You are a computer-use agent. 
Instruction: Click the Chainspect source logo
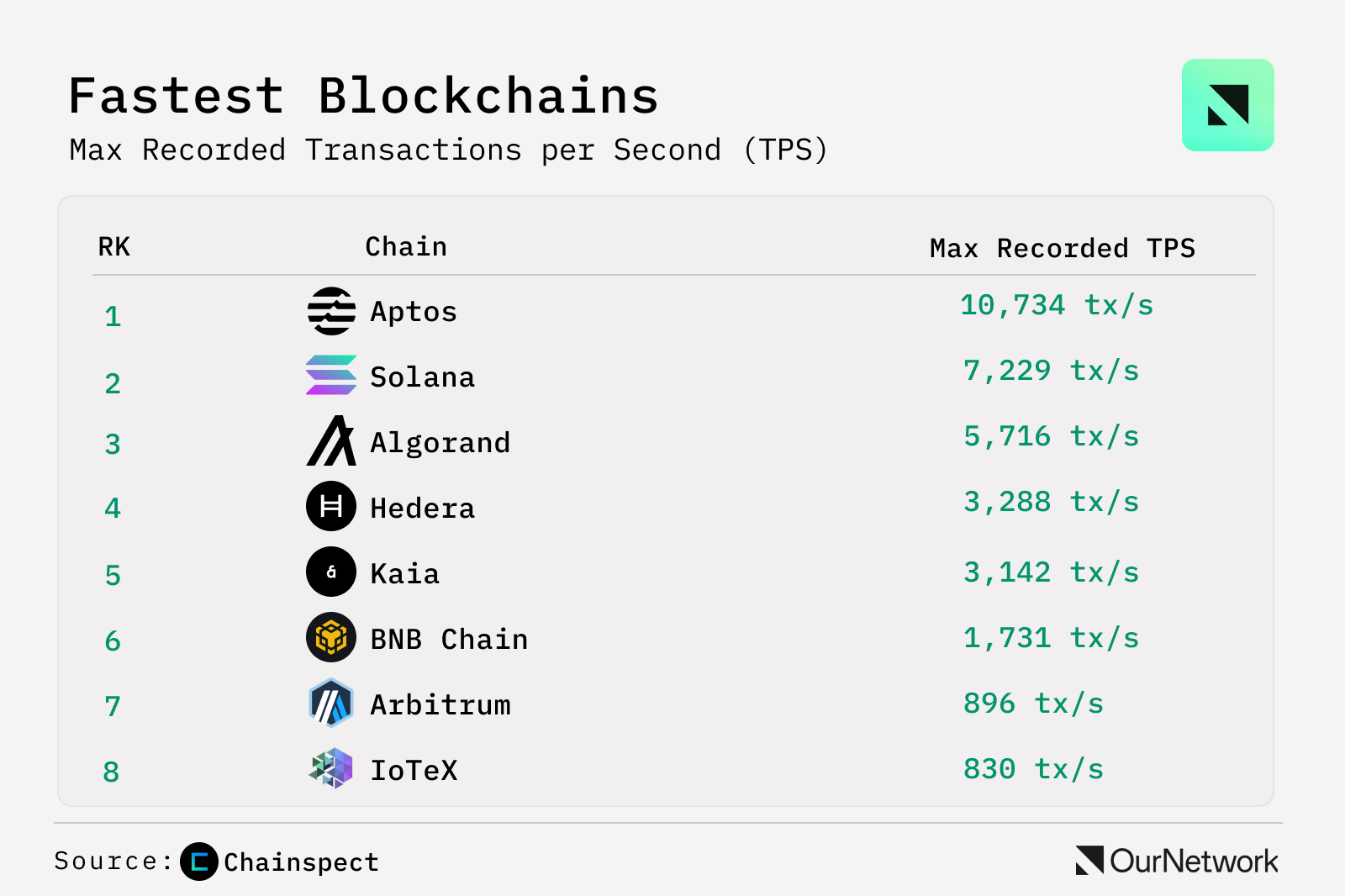click(x=199, y=862)
